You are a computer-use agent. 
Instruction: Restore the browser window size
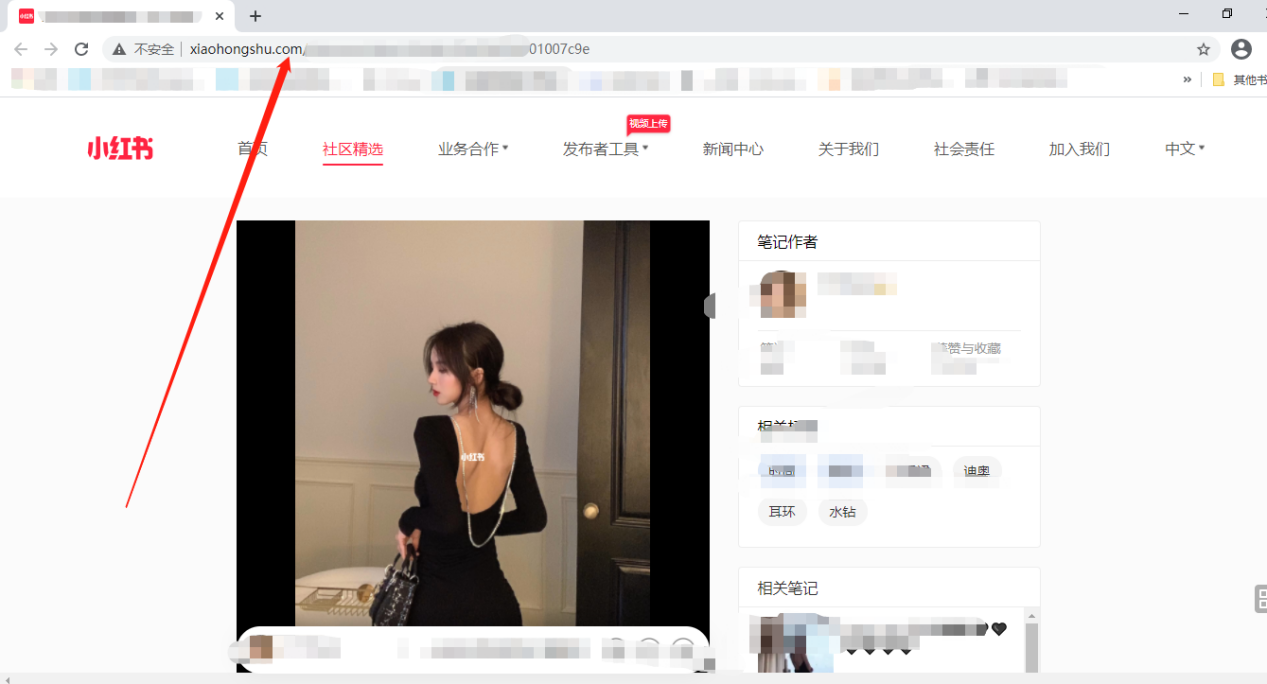coord(1227,14)
